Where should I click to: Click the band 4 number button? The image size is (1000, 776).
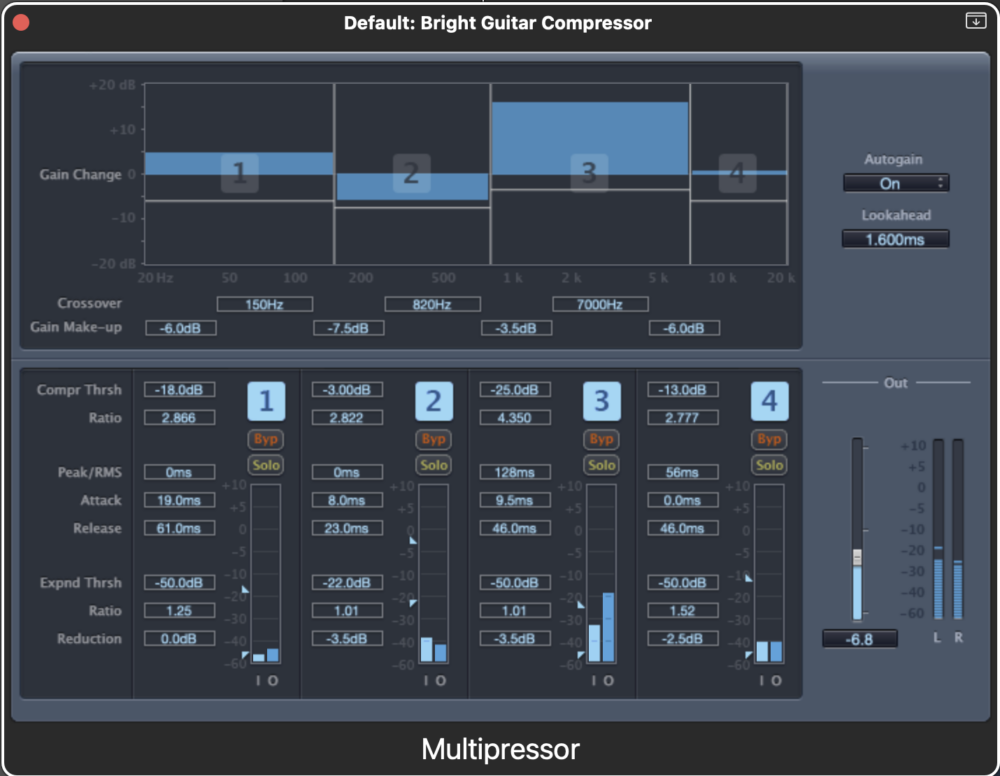(769, 401)
